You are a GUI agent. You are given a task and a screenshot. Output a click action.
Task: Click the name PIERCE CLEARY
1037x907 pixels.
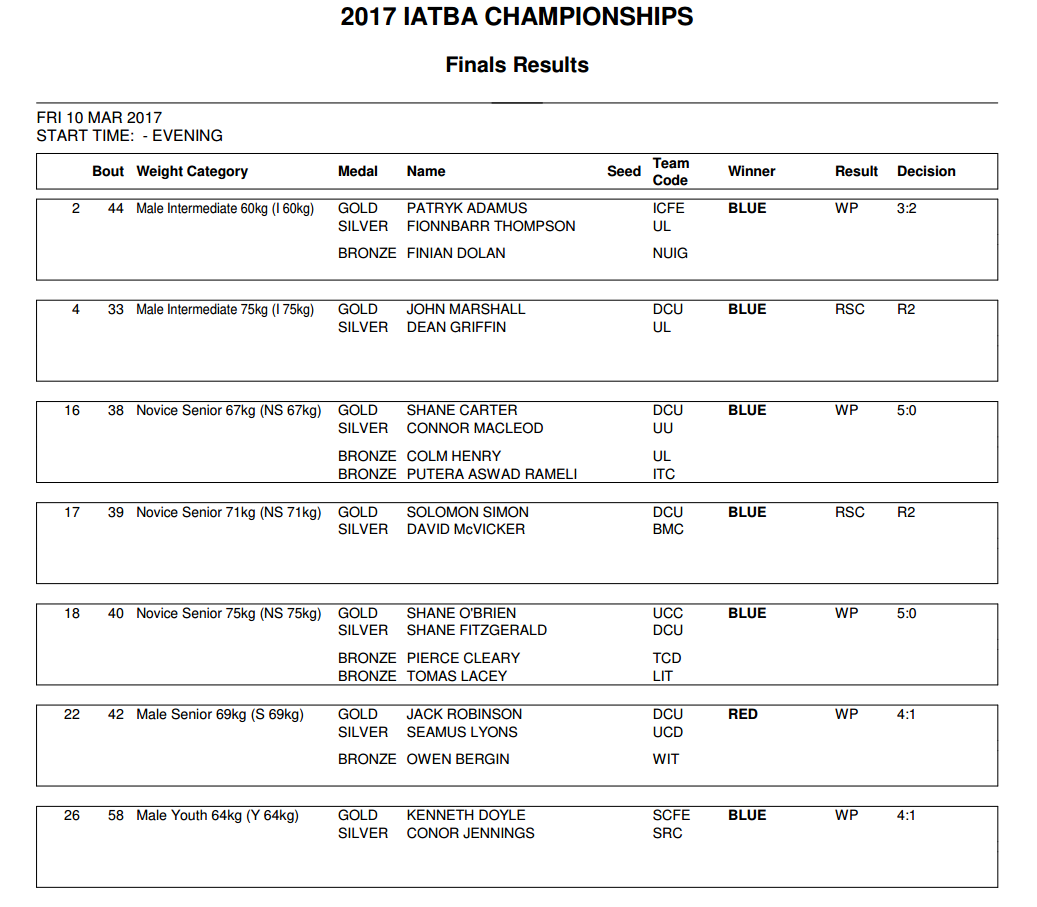463,658
